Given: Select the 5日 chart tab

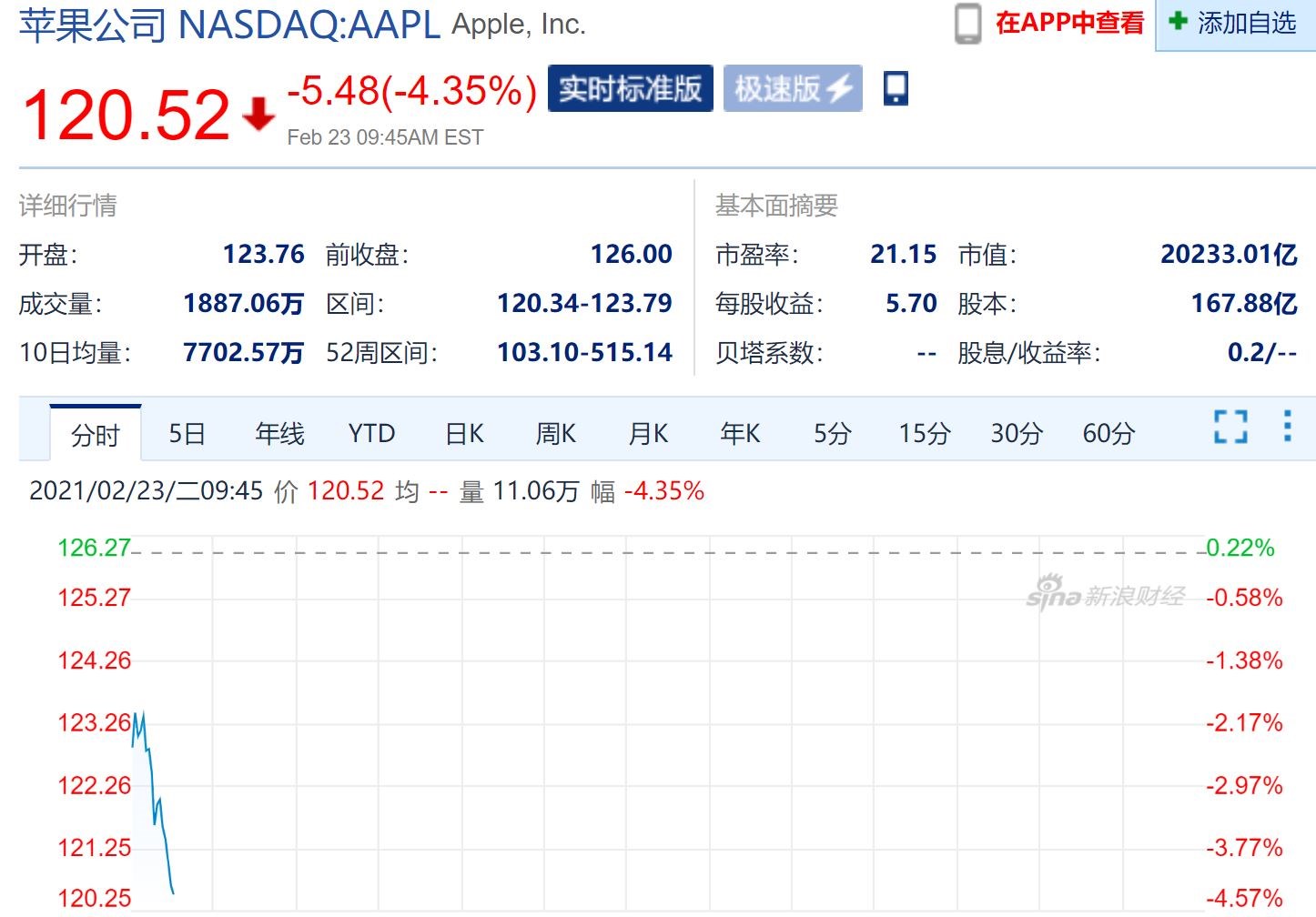Looking at the screenshot, I should click(187, 433).
